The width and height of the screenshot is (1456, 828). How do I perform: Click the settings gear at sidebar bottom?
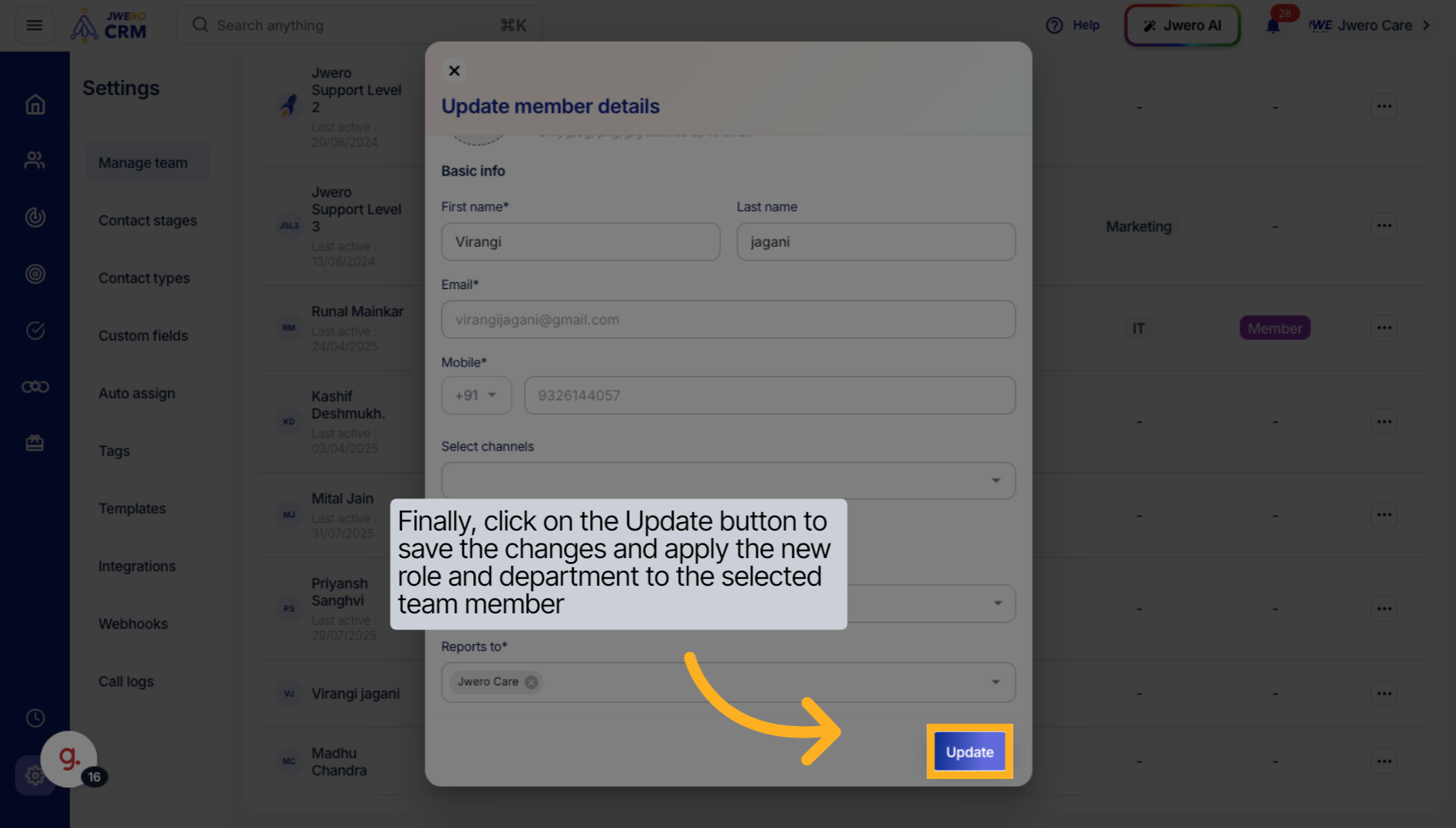pos(35,775)
